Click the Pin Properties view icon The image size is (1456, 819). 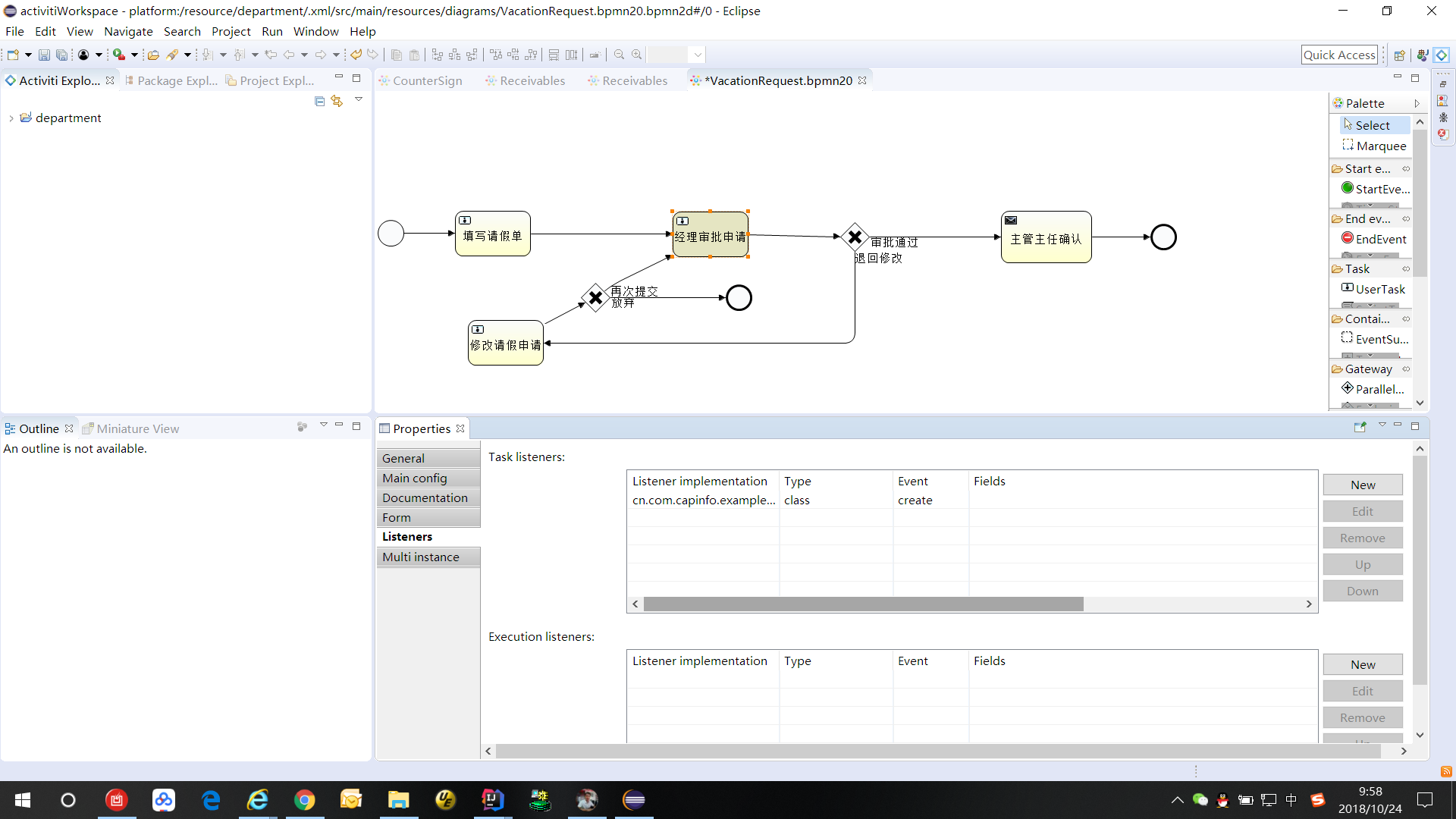pos(1360,427)
